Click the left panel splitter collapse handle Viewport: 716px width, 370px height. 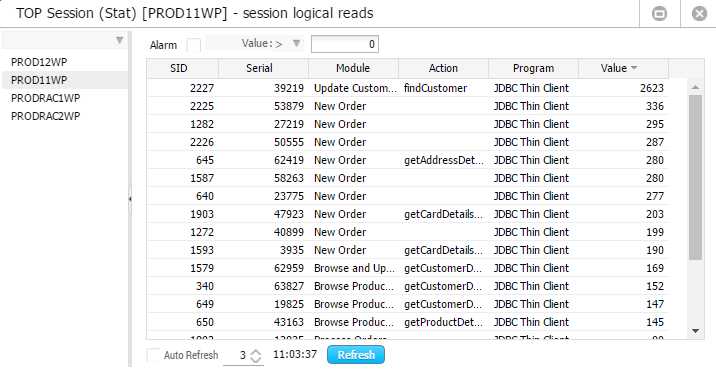[x=130, y=199]
